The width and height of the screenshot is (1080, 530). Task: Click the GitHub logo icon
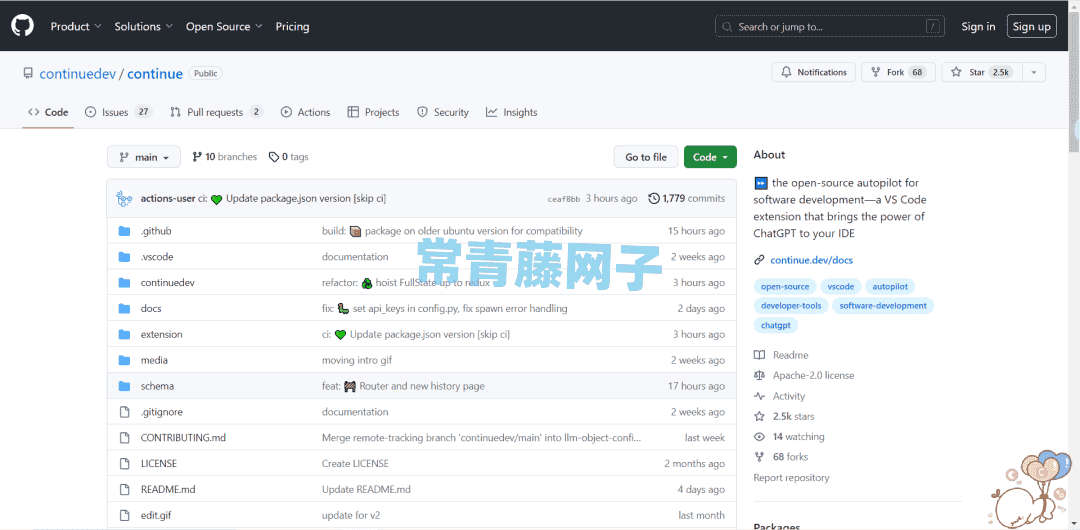(21, 26)
